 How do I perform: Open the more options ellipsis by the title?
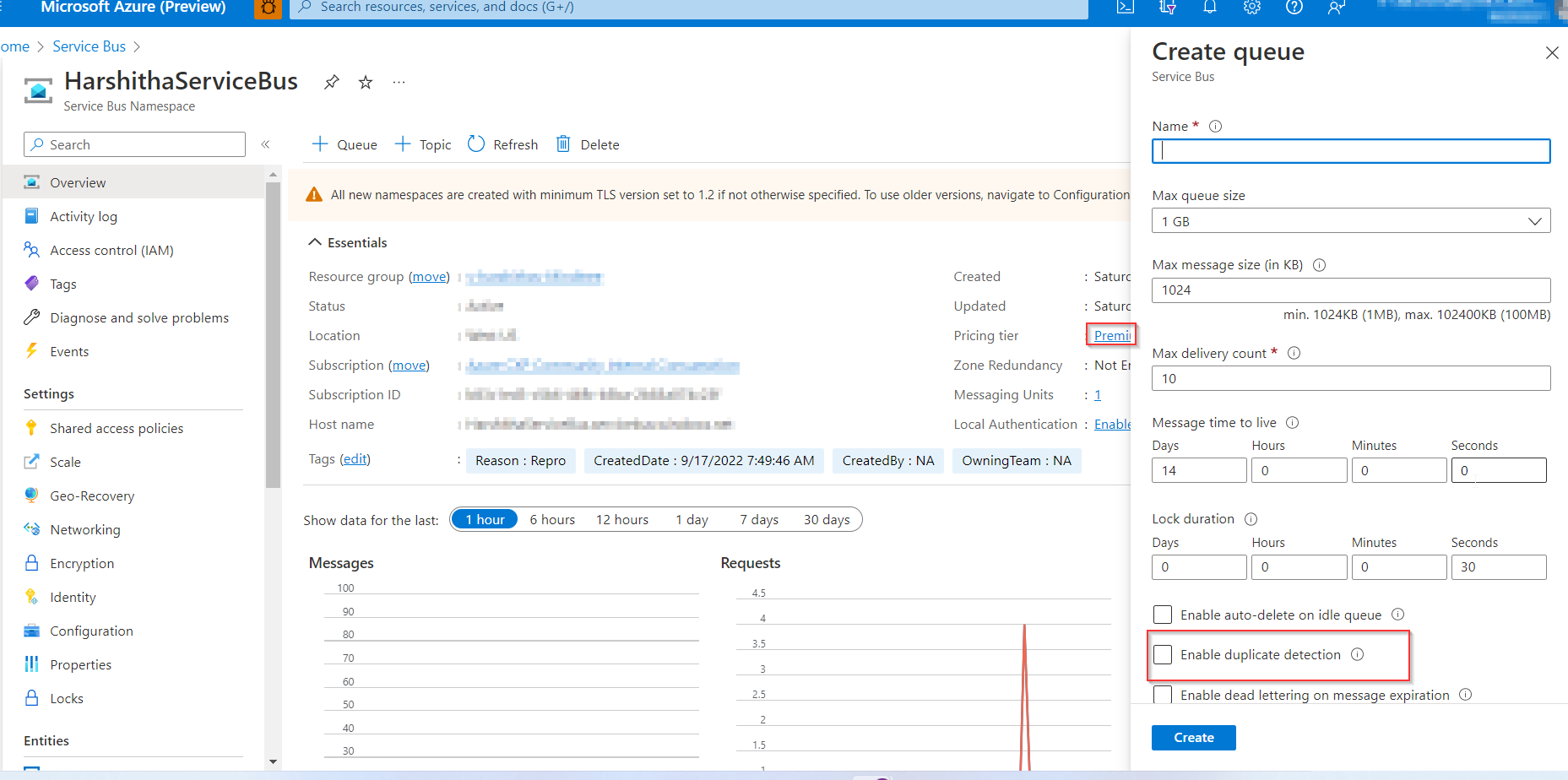click(399, 82)
